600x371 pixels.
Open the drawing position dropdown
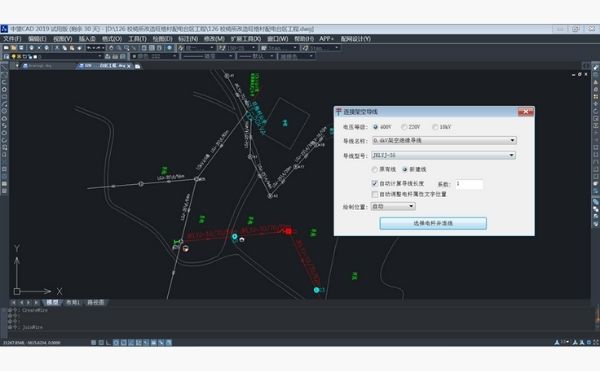(393, 207)
